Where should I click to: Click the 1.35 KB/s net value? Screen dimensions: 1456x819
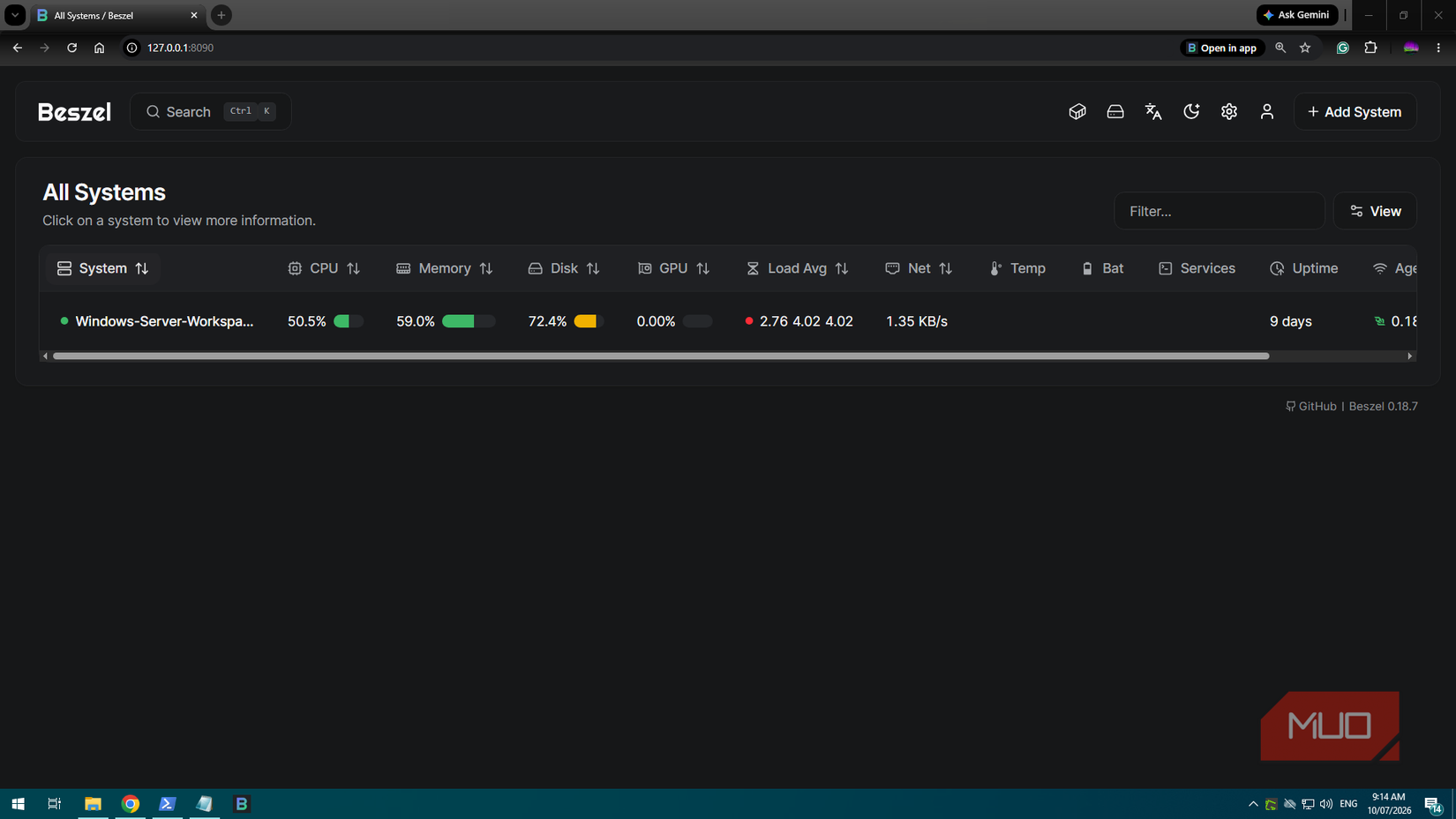pyautogui.click(x=917, y=321)
